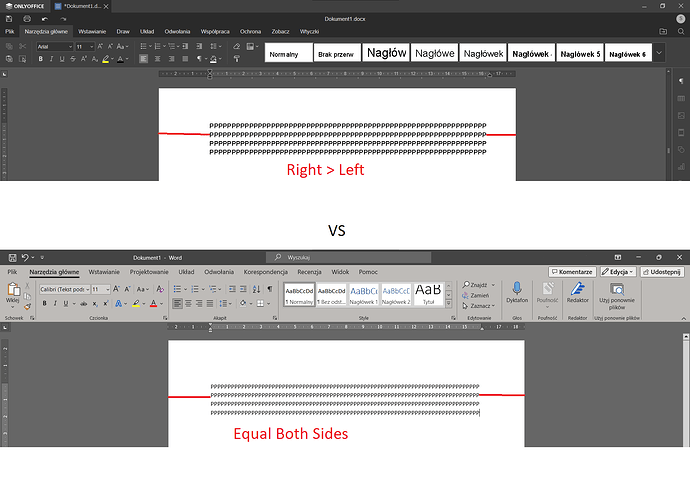Click the sort icon in Word's Akapit group
690x477 pixels.
click(x=255, y=289)
